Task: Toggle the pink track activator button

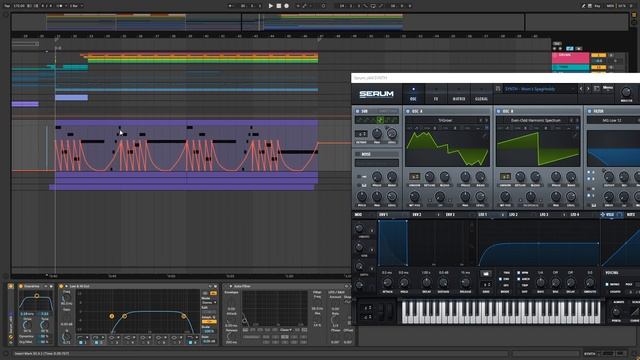Action: click(x=598, y=55)
